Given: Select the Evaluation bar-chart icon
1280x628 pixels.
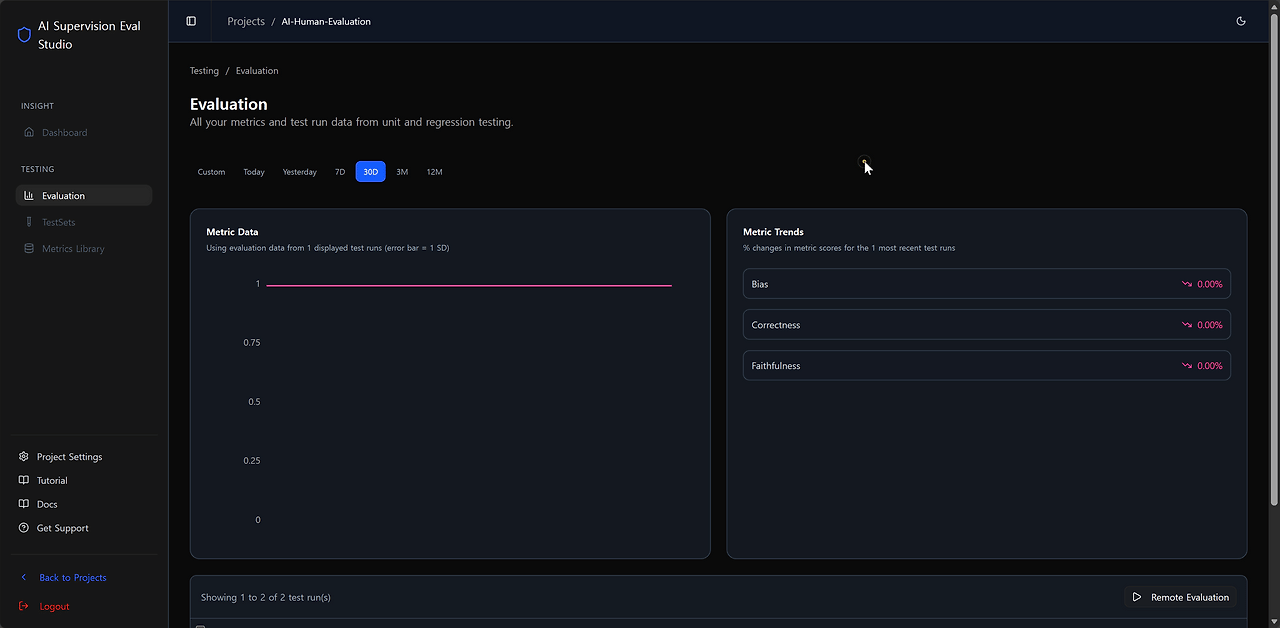Looking at the screenshot, I should pyautogui.click(x=29, y=195).
